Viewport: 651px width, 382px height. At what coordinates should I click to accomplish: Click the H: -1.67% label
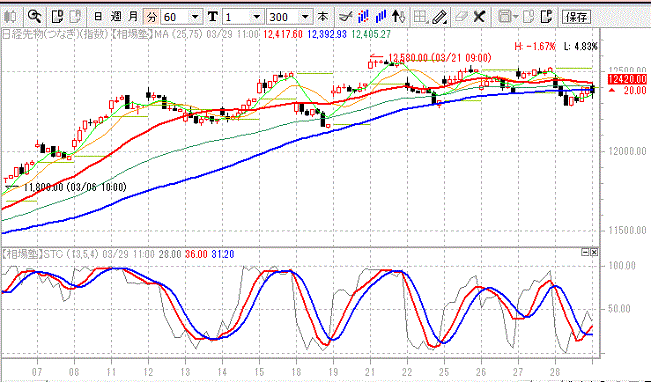(x=535, y=46)
